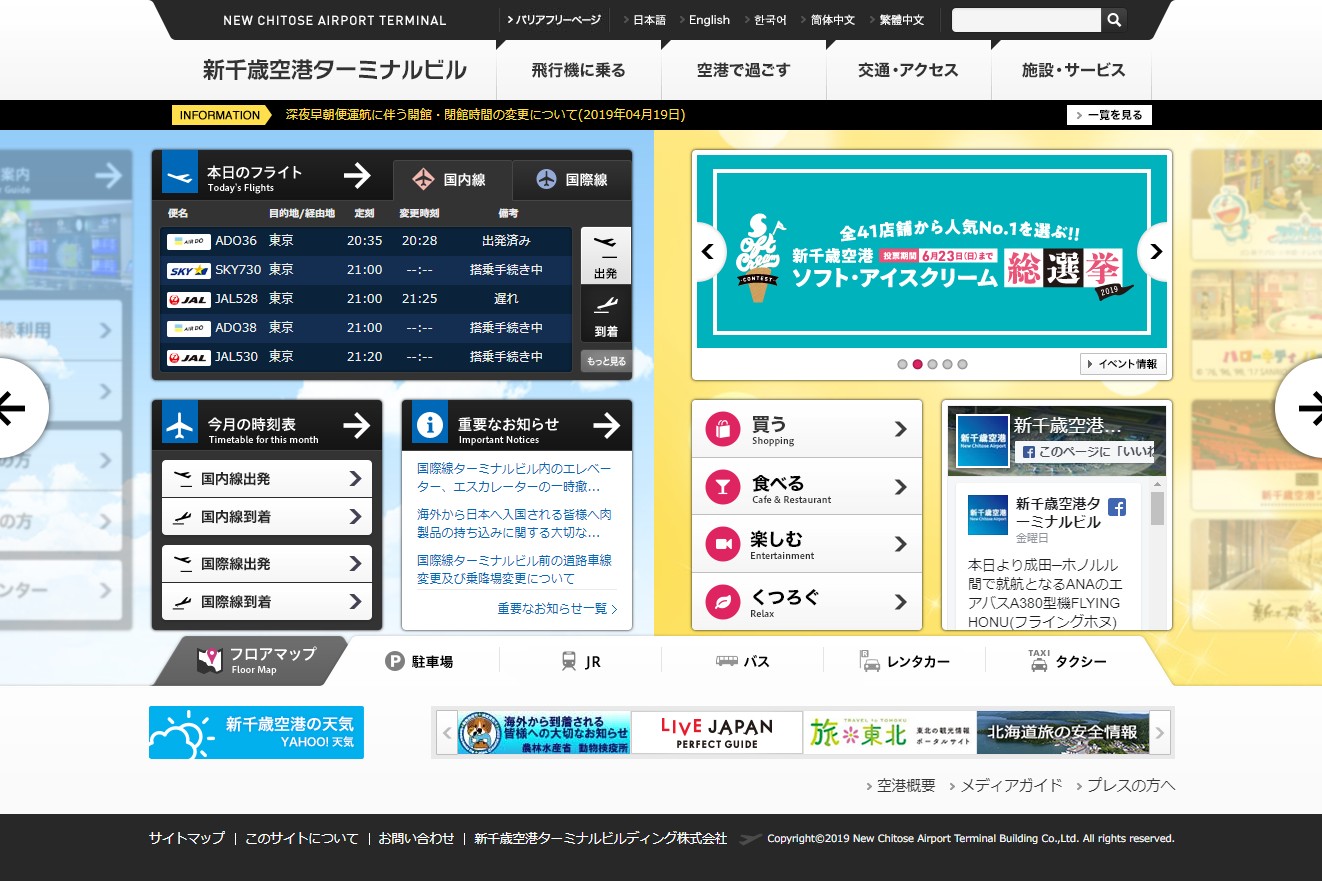This screenshot has width=1322, height=881.
Task: Open the 飛行機に乗る menu
Action: 579,70
